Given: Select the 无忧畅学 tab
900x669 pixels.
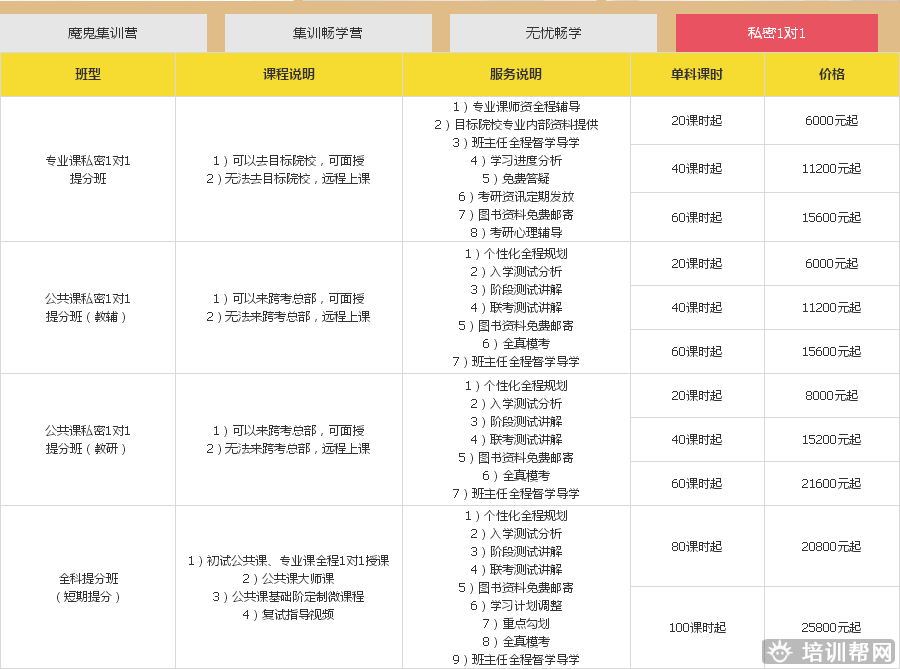Looking at the screenshot, I should [x=553, y=33].
